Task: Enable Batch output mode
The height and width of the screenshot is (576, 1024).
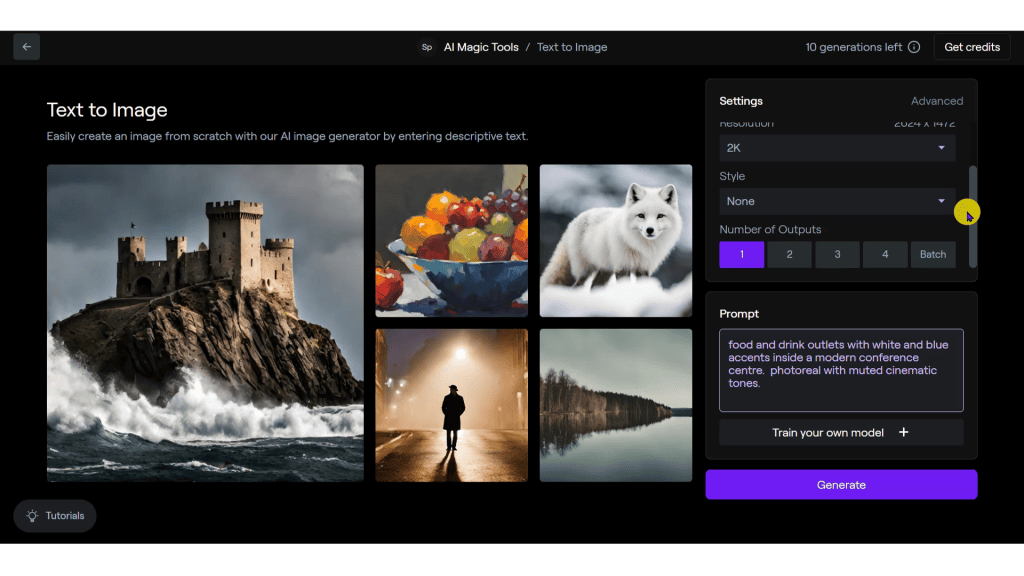Action: click(x=933, y=254)
